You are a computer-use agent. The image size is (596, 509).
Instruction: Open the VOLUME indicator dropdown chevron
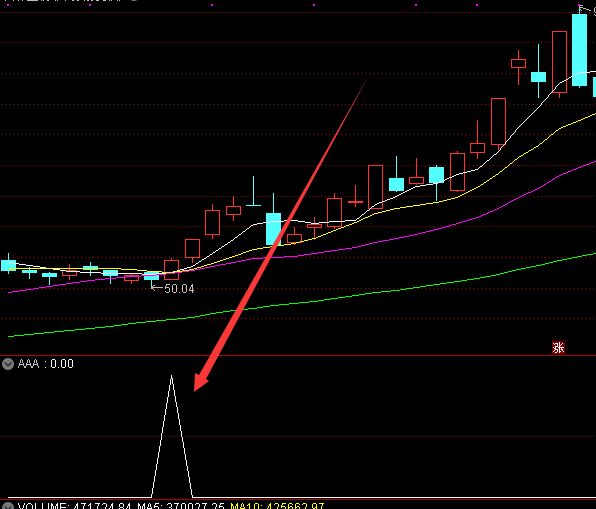(8, 506)
